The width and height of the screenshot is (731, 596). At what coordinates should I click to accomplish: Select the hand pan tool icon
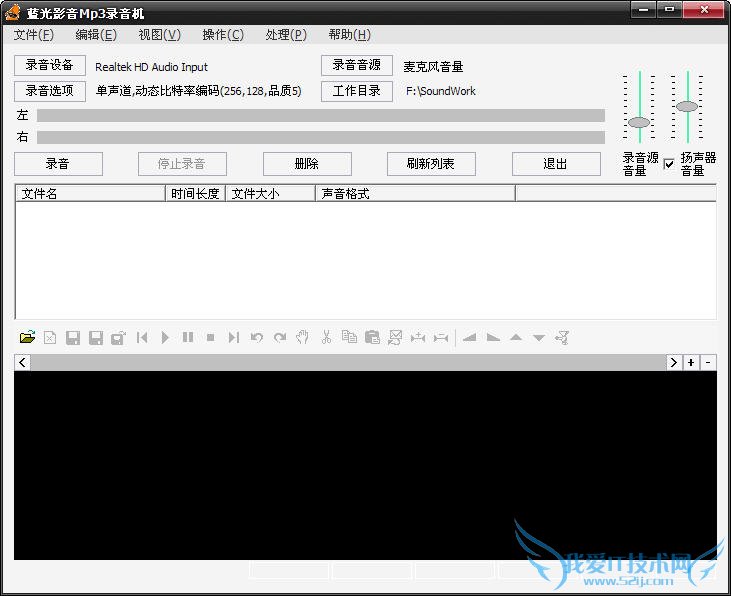tap(303, 337)
